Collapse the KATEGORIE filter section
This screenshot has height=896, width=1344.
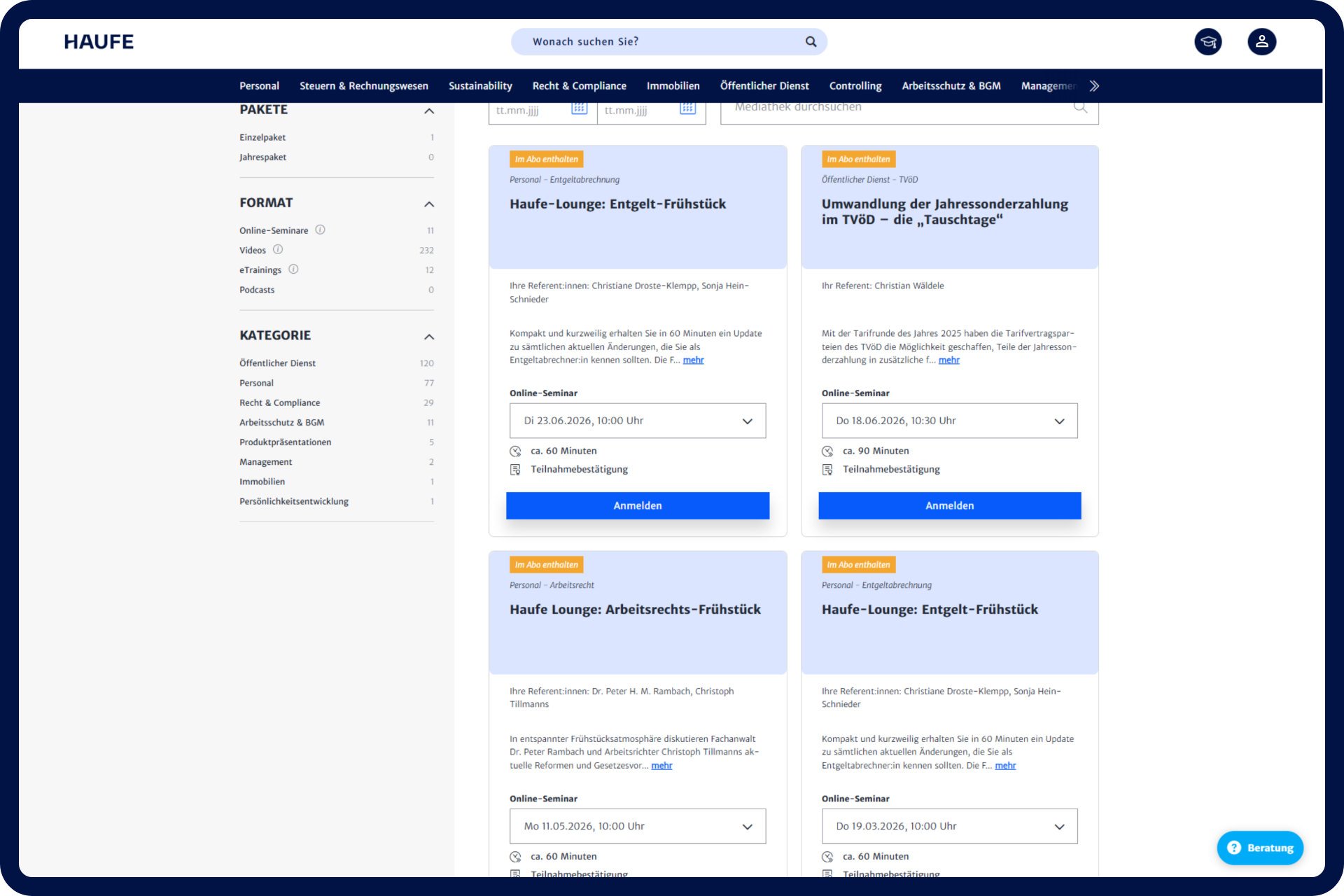click(x=429, y=337)
